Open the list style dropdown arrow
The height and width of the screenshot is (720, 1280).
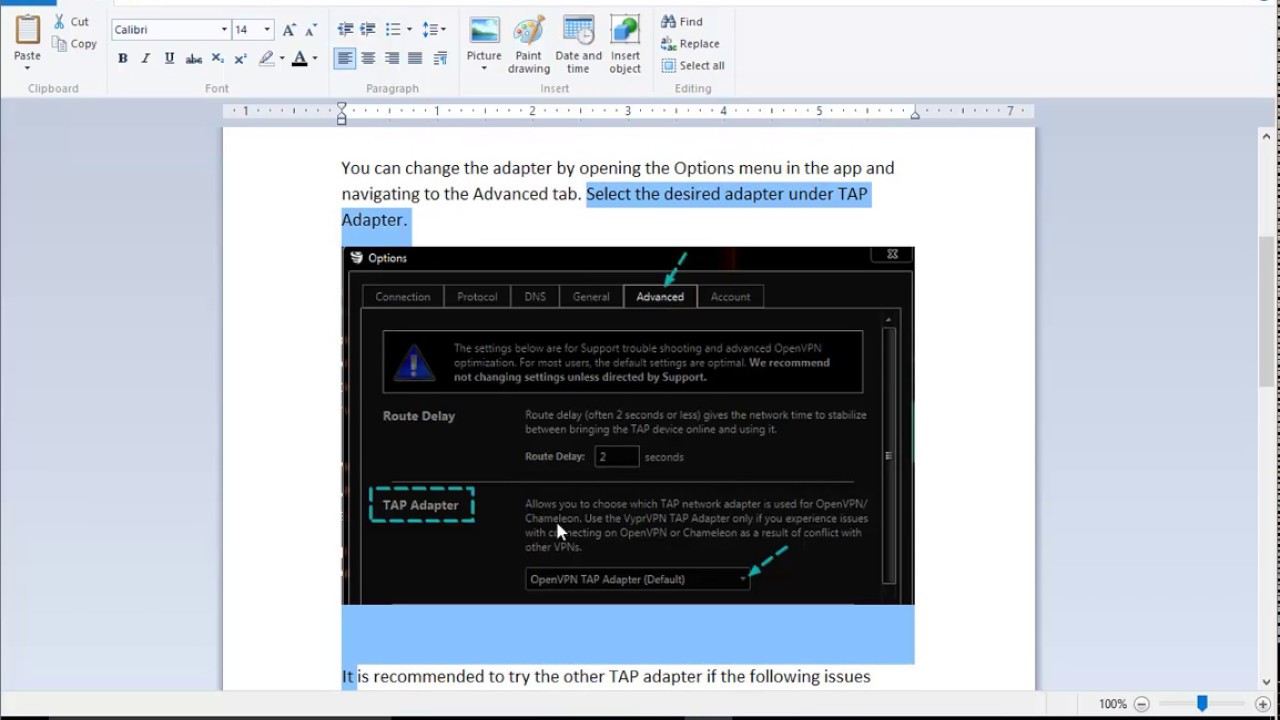pyautogui.click(x=409, y=30)
